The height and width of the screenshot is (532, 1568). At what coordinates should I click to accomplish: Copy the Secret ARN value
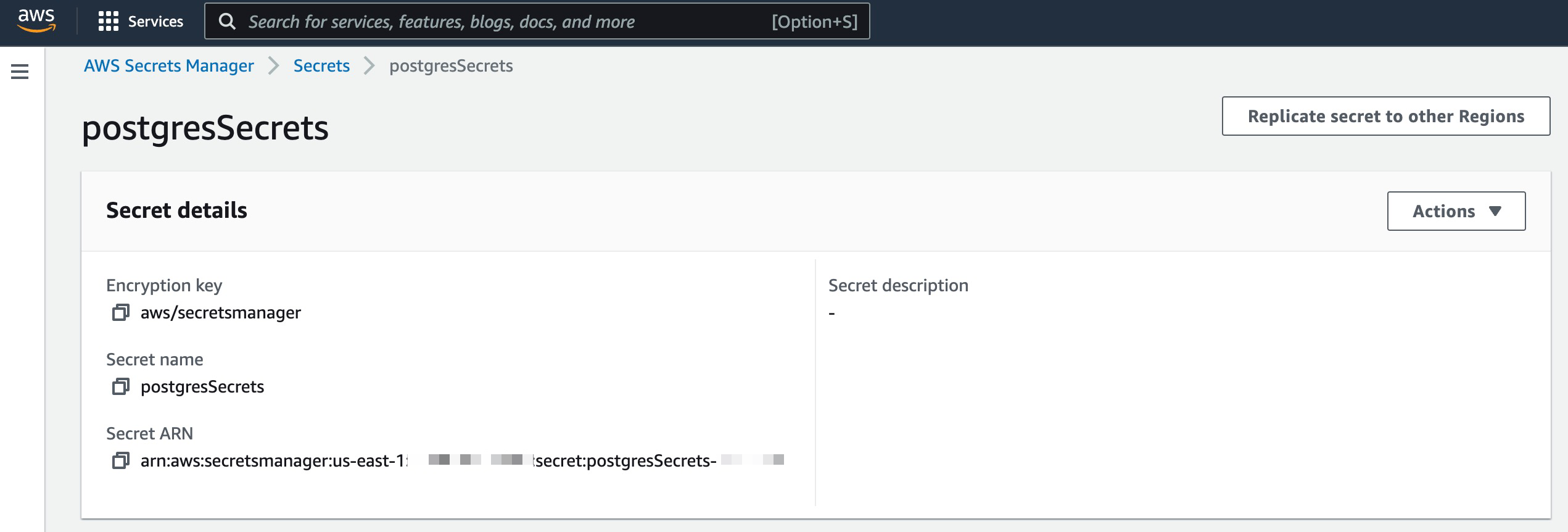tap(120, 460)
